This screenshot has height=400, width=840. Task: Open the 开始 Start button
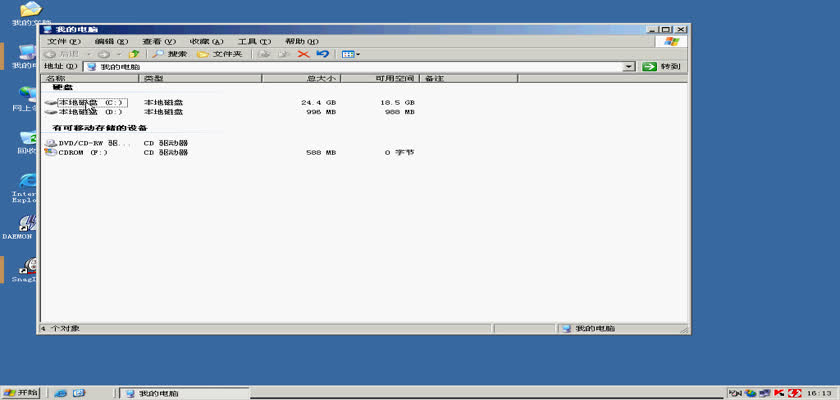(x=20, y=393)
